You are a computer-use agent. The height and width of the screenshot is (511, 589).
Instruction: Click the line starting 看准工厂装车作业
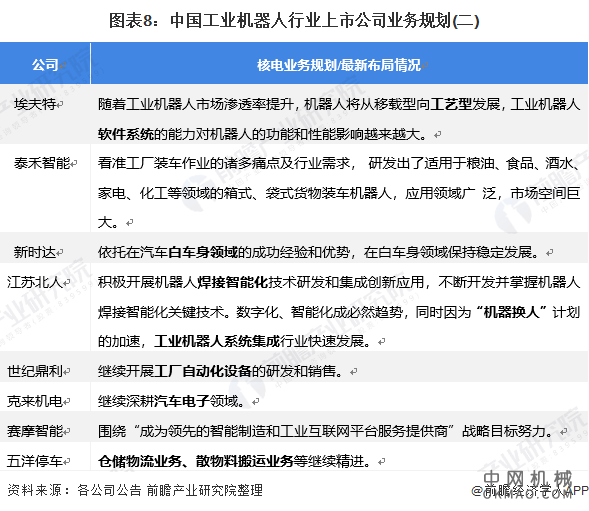pos(339,163)
